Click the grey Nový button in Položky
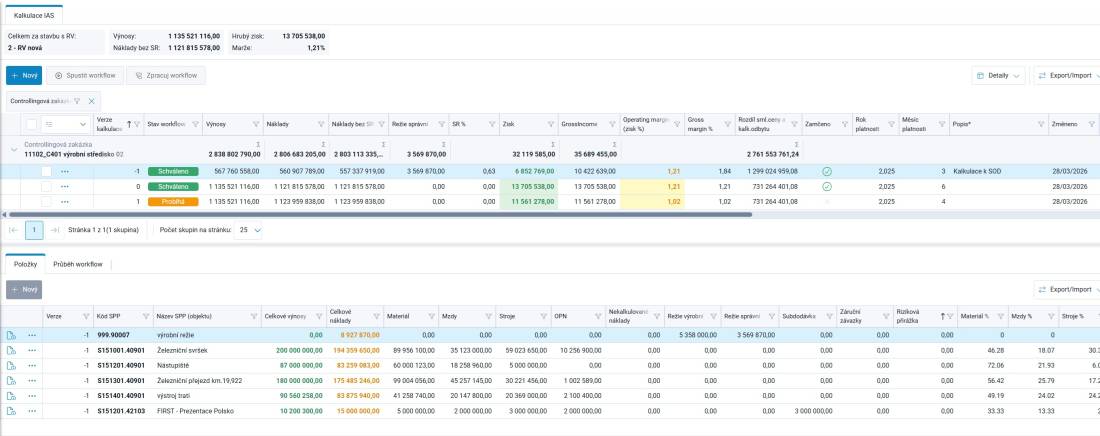This screenshot has width=1100, height=436. [x=24, y=289]
